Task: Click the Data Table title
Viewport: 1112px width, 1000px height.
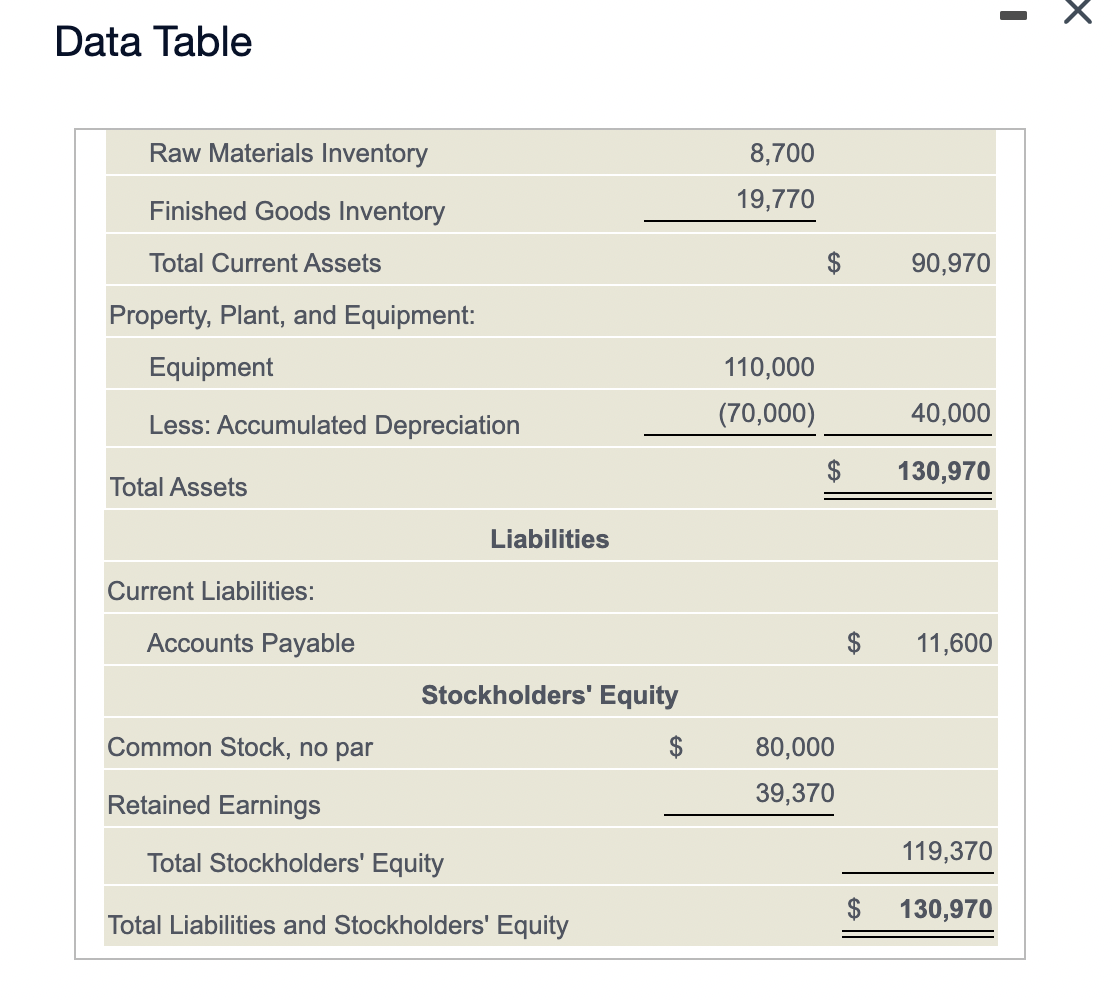Action: [x=152, y=41]
